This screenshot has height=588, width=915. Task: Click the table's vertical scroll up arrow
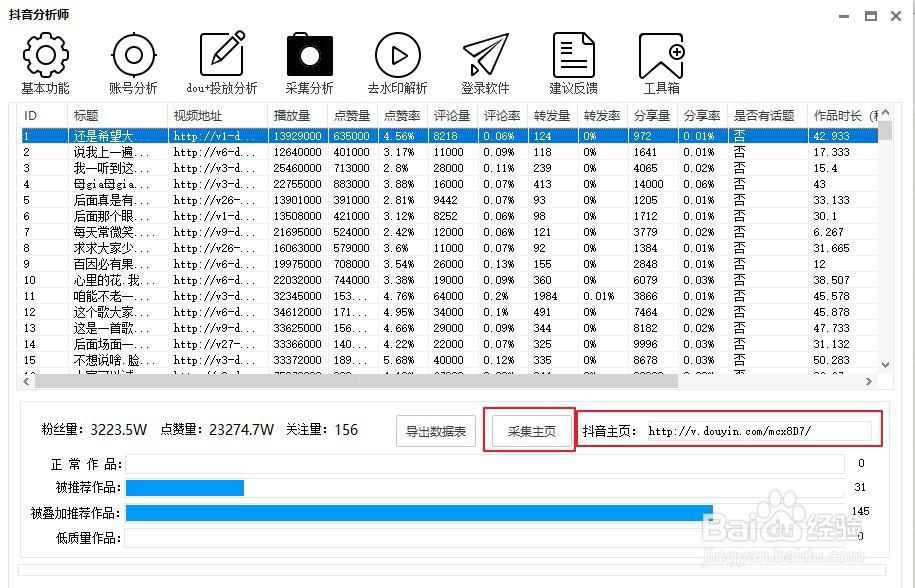pos(885,113)
